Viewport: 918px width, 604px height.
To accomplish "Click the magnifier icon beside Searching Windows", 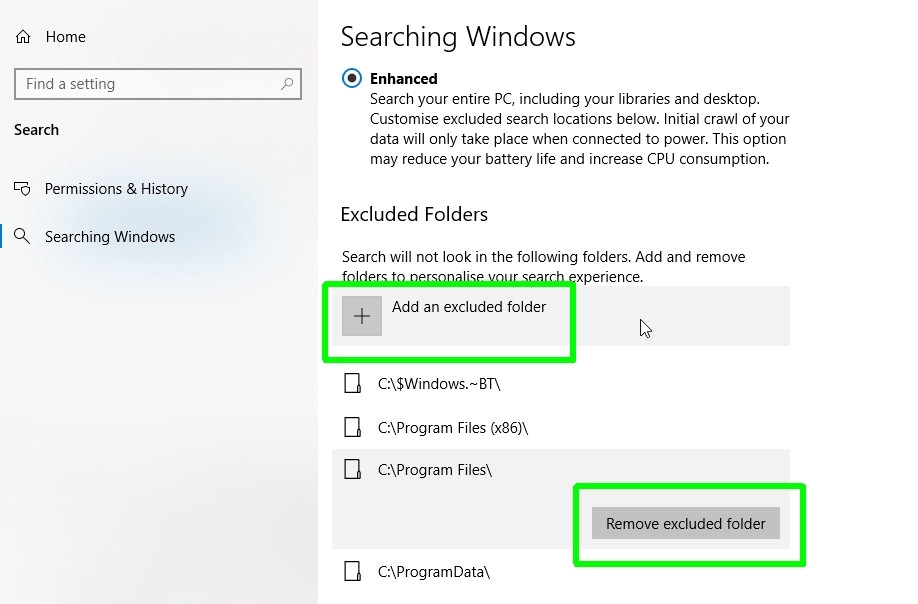I will 22,237.
